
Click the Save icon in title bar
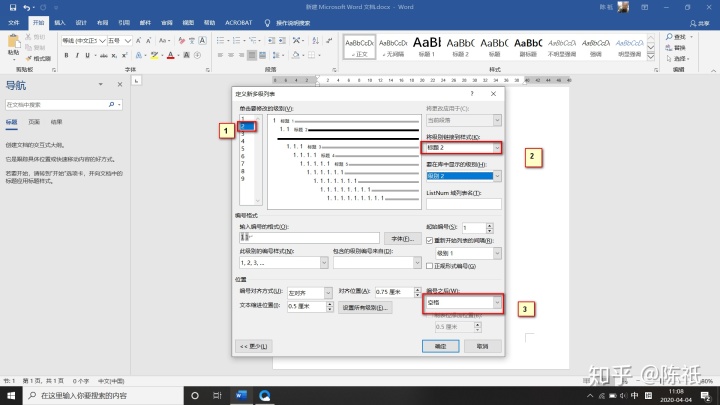pos(13,7)
